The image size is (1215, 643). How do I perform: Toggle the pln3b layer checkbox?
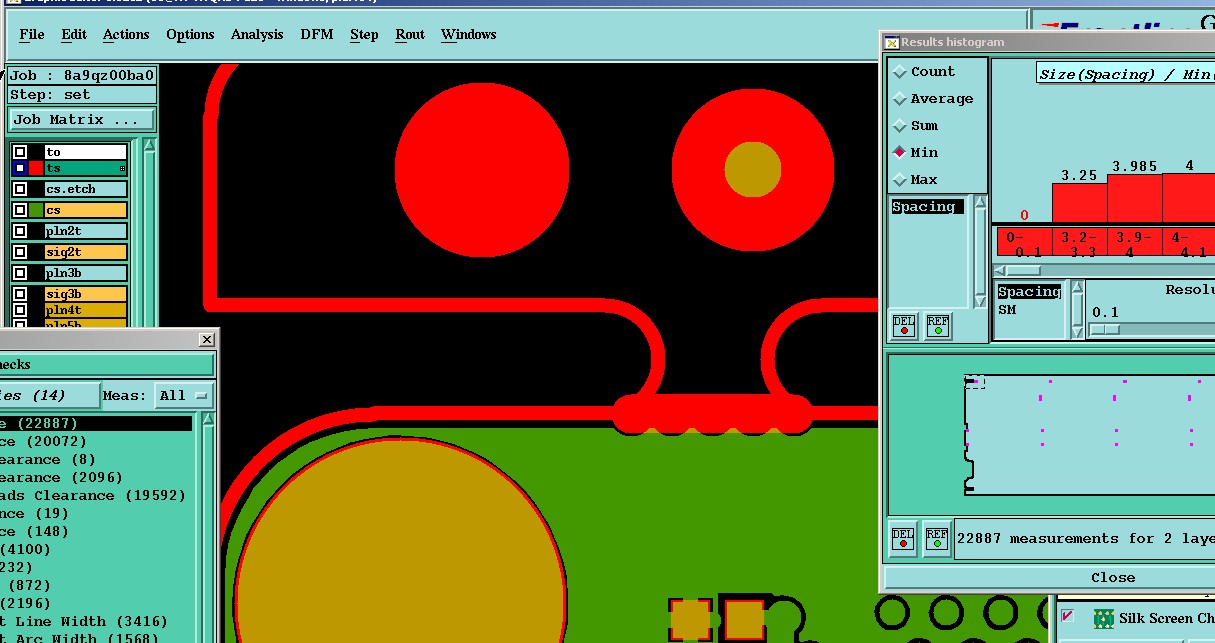(20, 273)
